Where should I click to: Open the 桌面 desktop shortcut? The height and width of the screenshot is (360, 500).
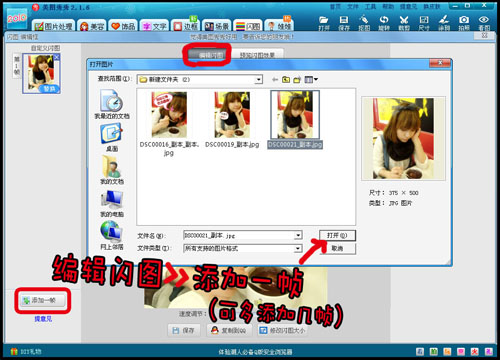pyautogui.click(x=112, y=137)
